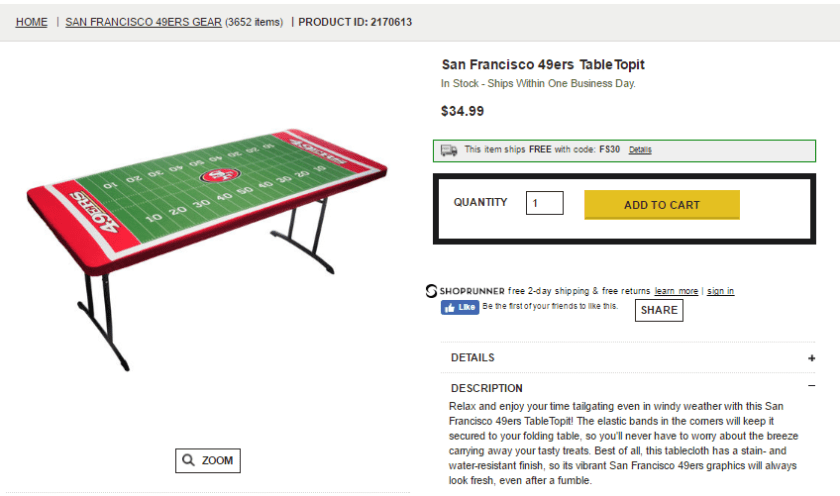The width and height of the screenshot is (840, 496).
Task: Click the ShopRunner sign in link
Action: pos(720,291)
